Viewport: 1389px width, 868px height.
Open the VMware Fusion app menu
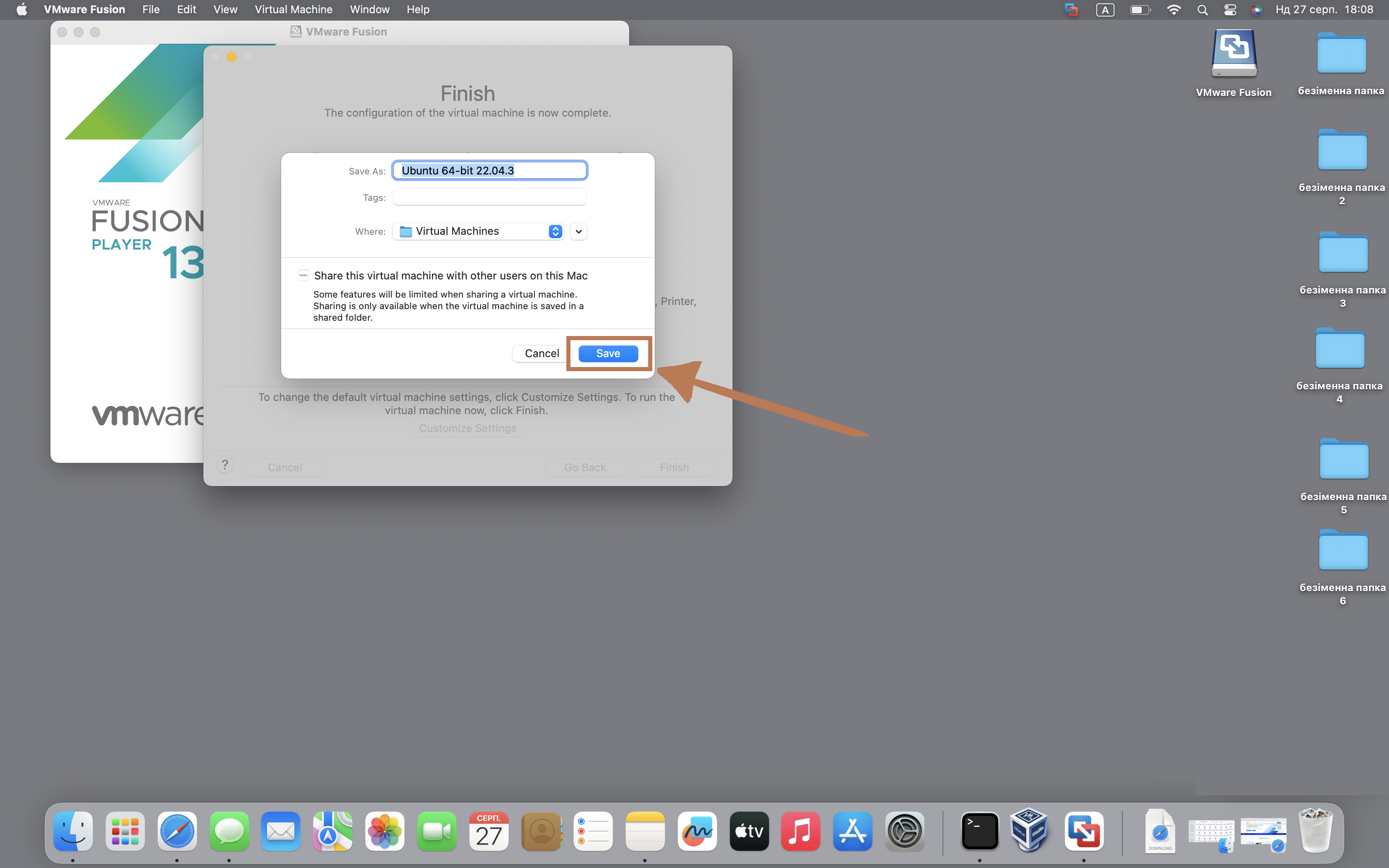pos(84,9)
